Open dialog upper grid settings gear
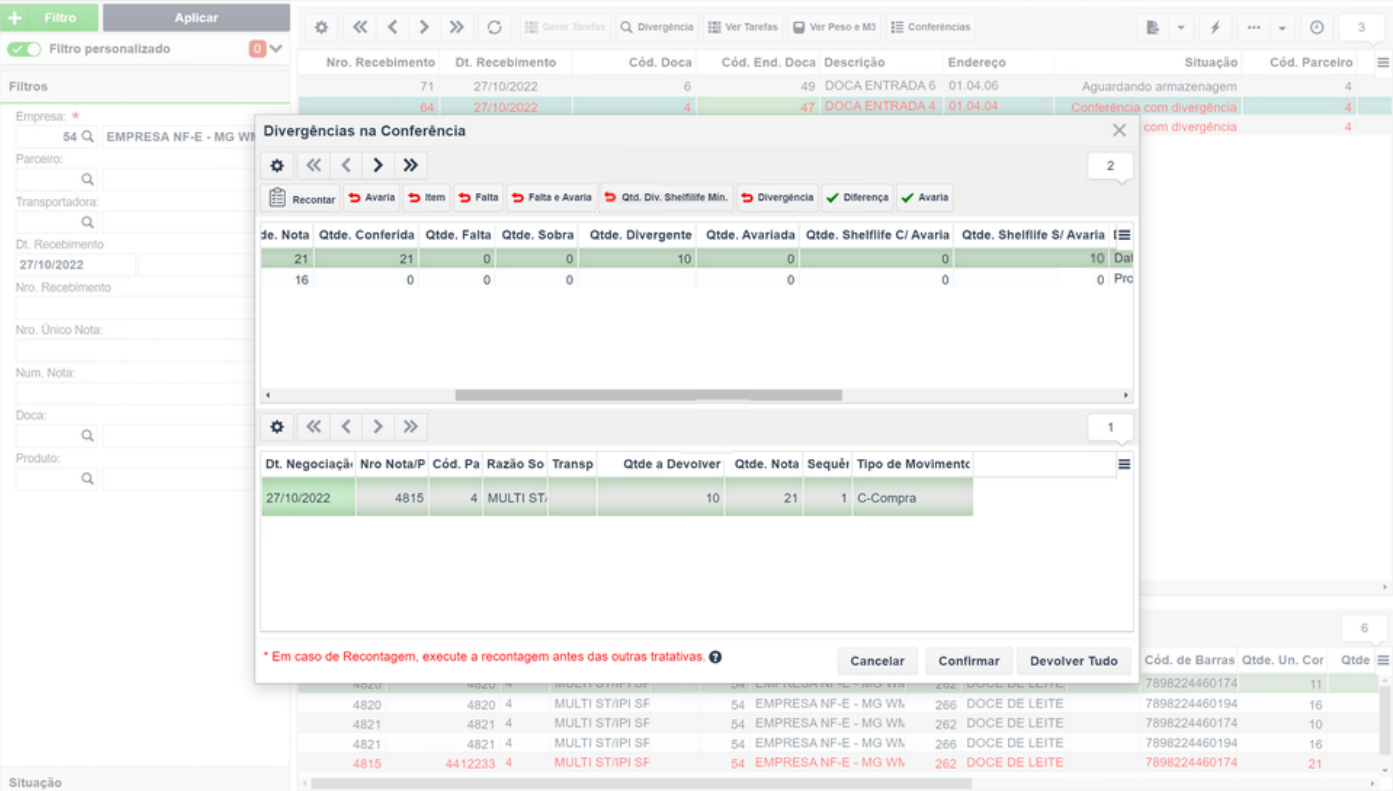This screenshot has height=791, width=1393. [x=277, y=166]
